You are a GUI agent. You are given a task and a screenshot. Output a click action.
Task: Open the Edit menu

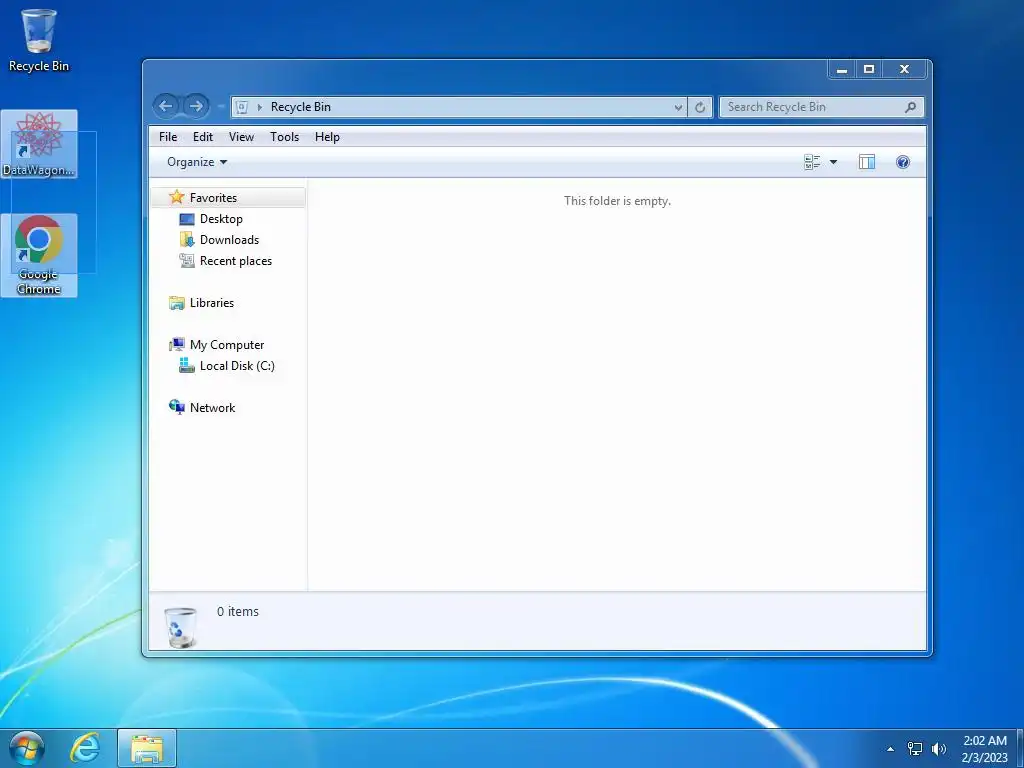[202, 136]
